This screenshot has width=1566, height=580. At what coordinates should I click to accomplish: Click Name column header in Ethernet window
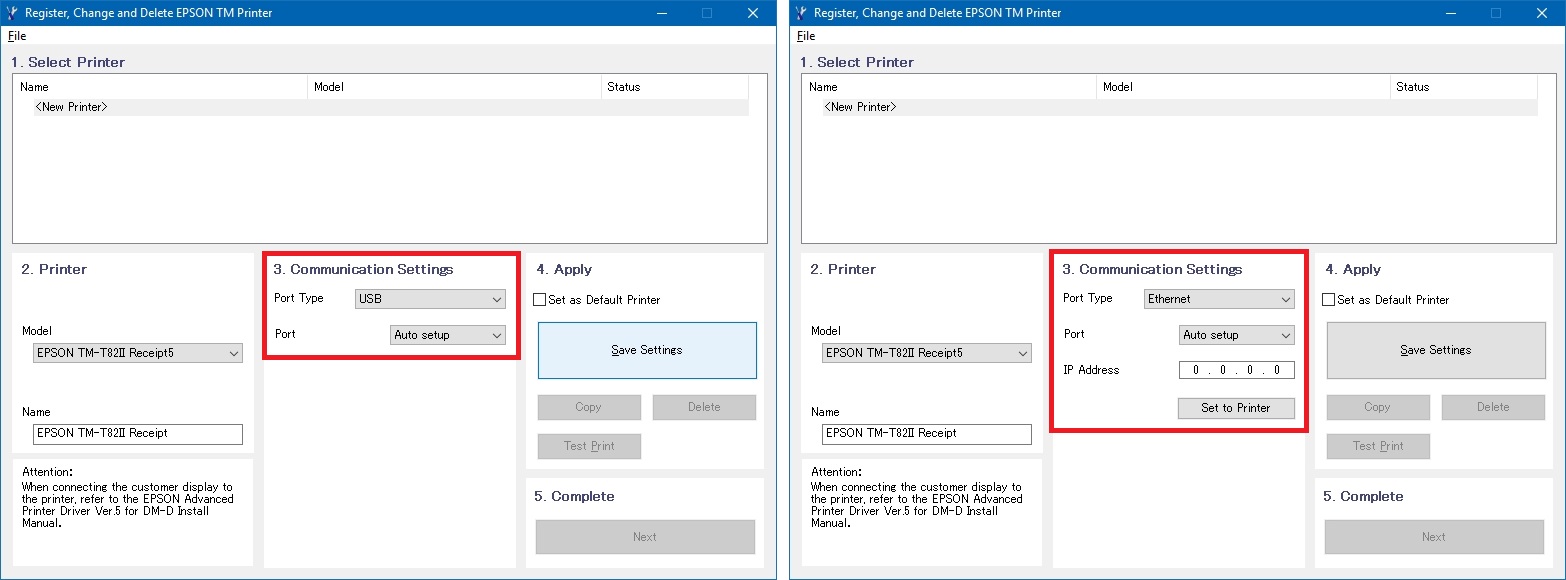coord(949,87)
